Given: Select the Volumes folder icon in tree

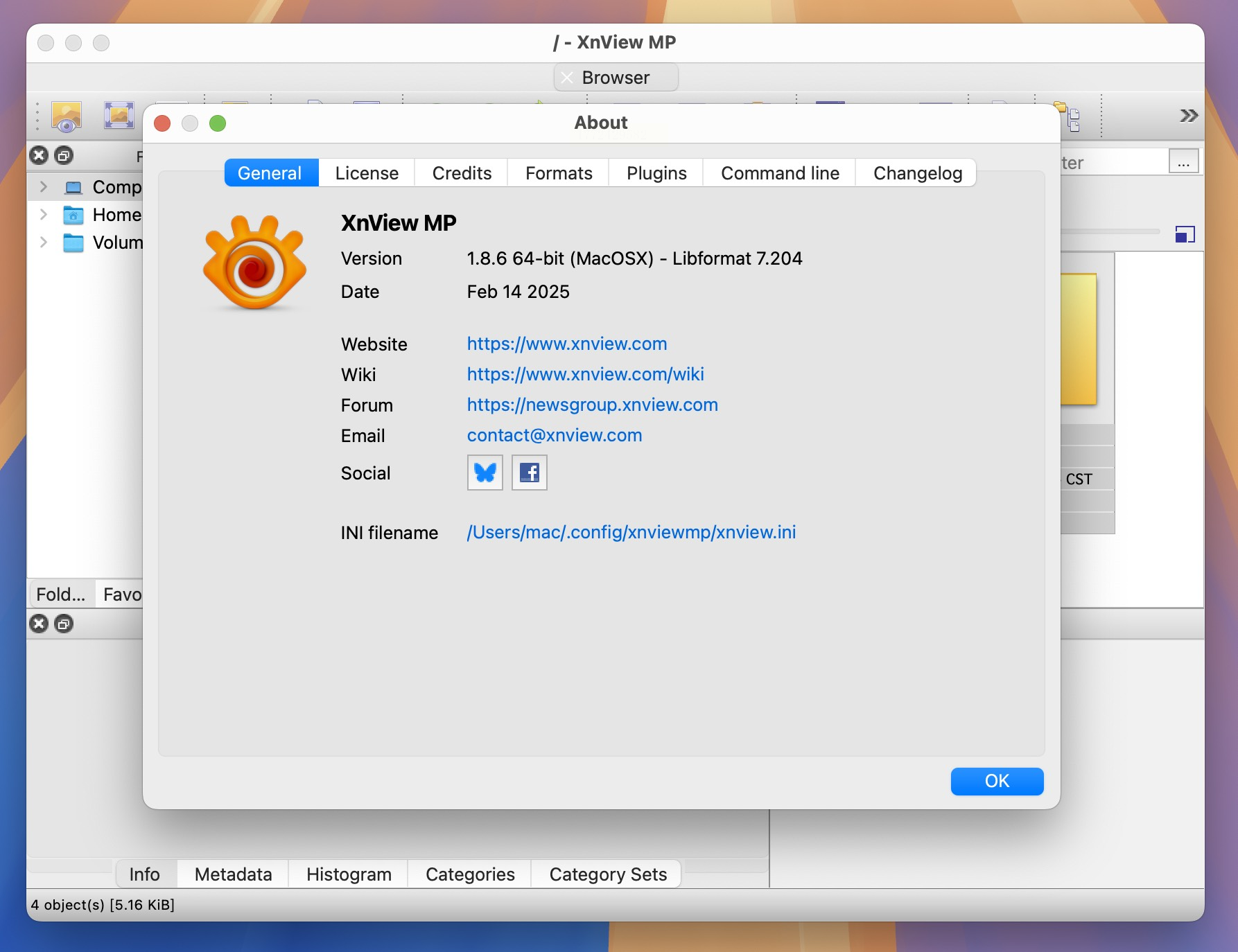Looking at the screenshot, I should (73, 243).
